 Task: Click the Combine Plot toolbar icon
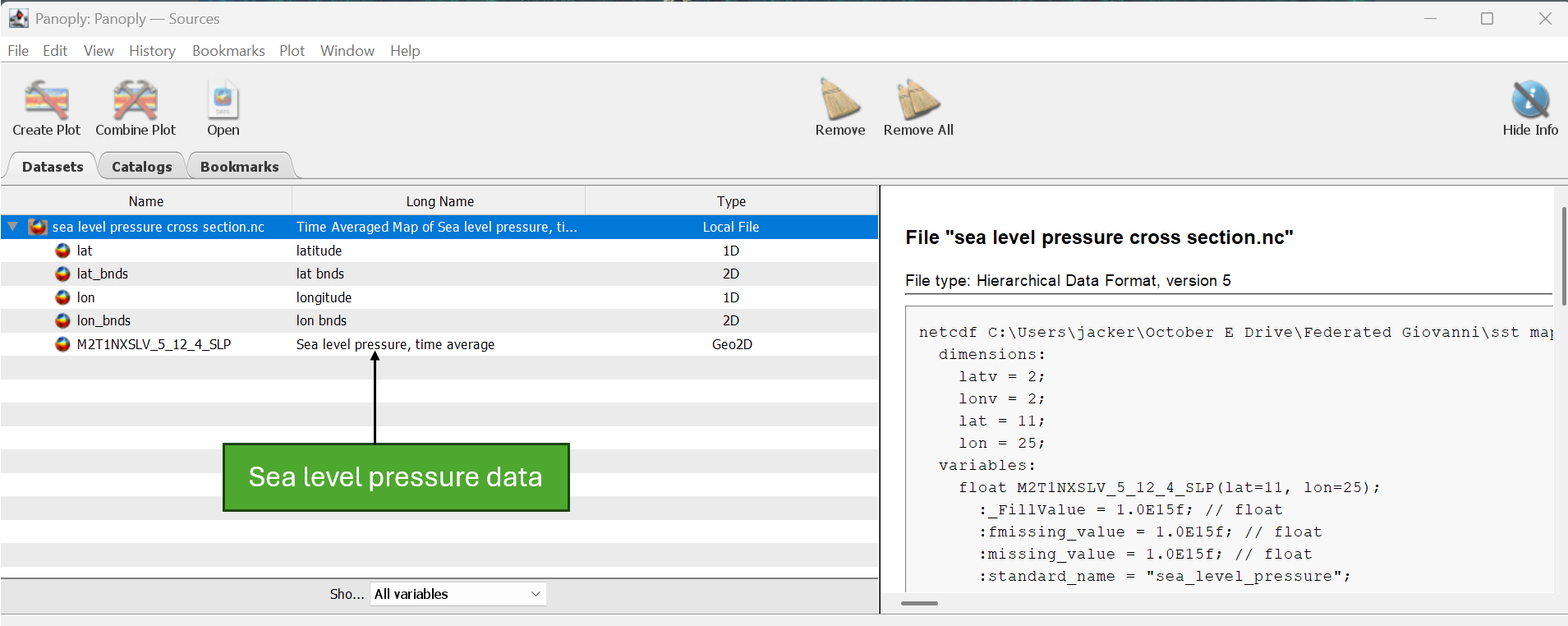tap(136, 100)
